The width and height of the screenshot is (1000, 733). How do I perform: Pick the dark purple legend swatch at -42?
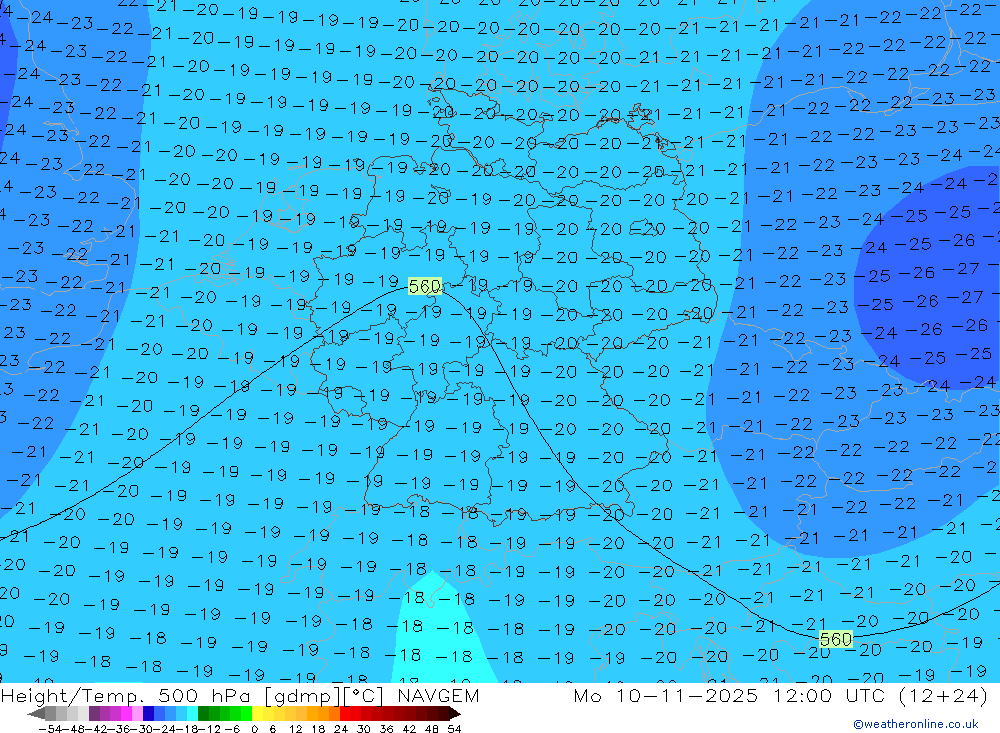pyautogui.click(x=94, y=714)
